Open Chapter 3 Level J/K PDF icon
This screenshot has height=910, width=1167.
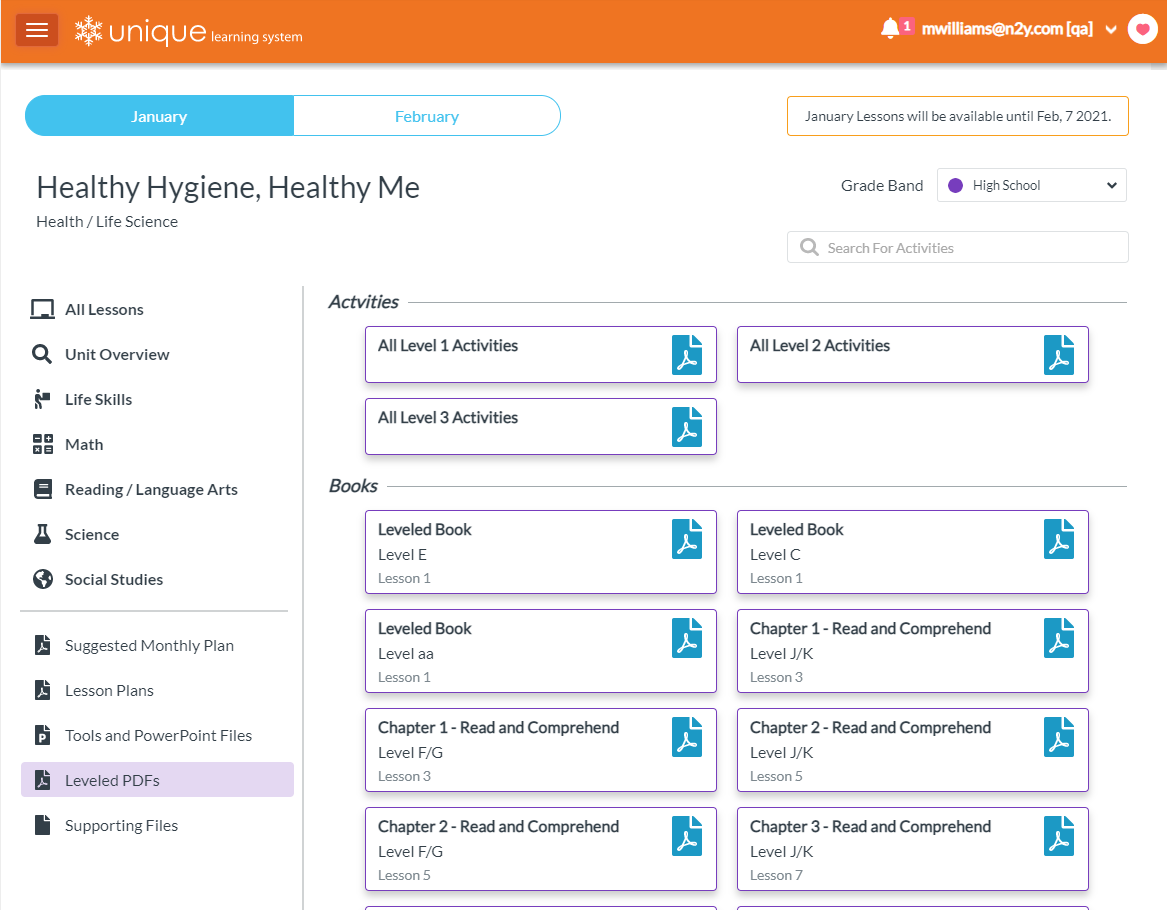1058,836
